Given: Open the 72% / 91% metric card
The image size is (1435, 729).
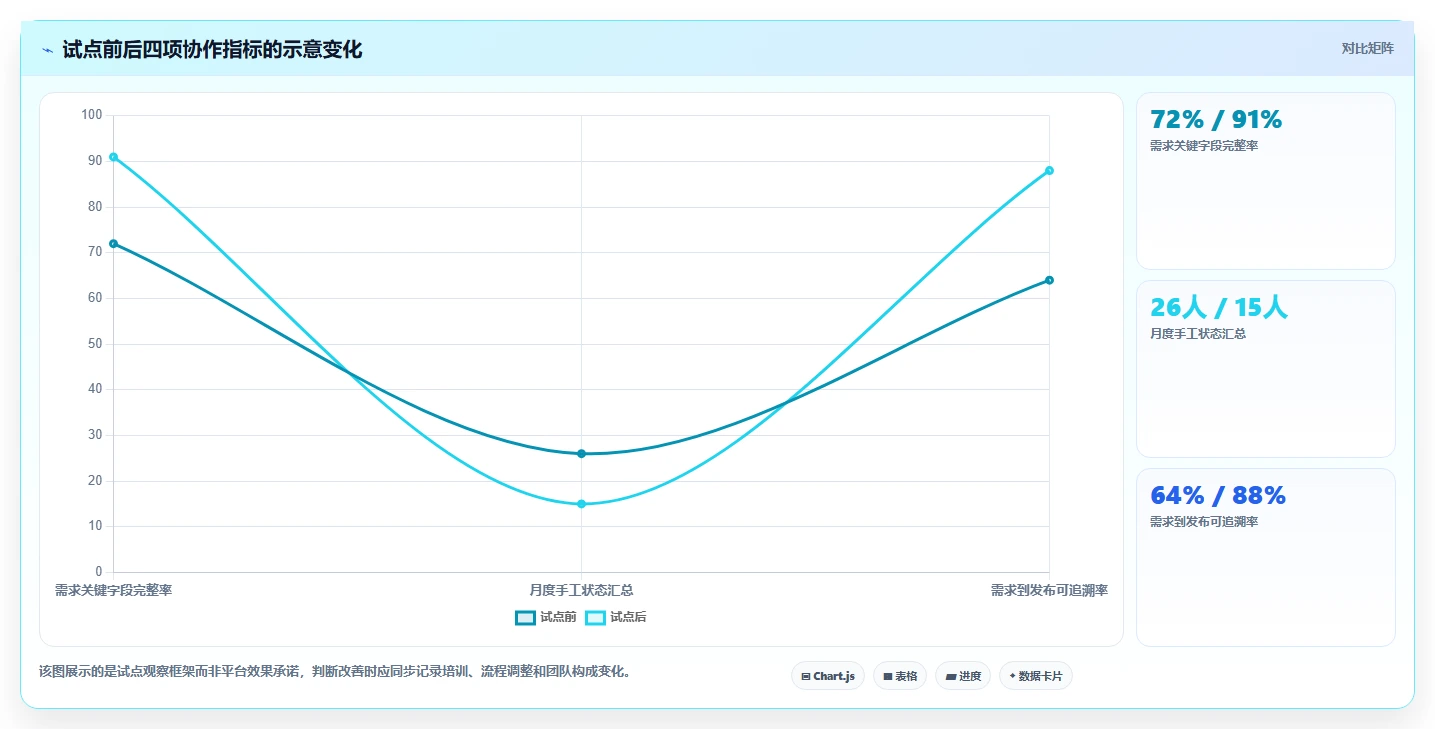Looking at the screenshot, I should click(x=1265, y=181).
